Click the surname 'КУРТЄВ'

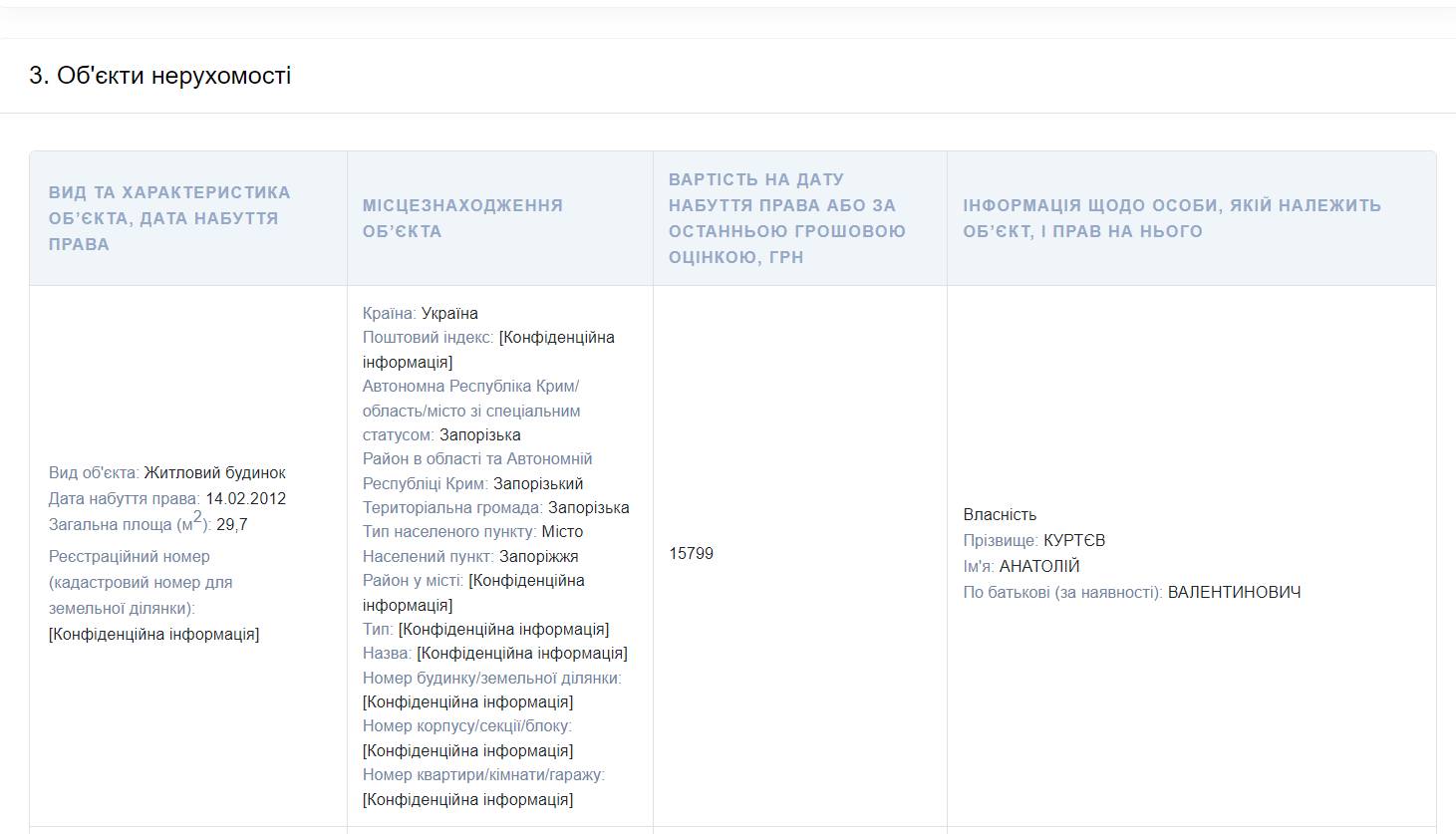[x=1074, y=540]
